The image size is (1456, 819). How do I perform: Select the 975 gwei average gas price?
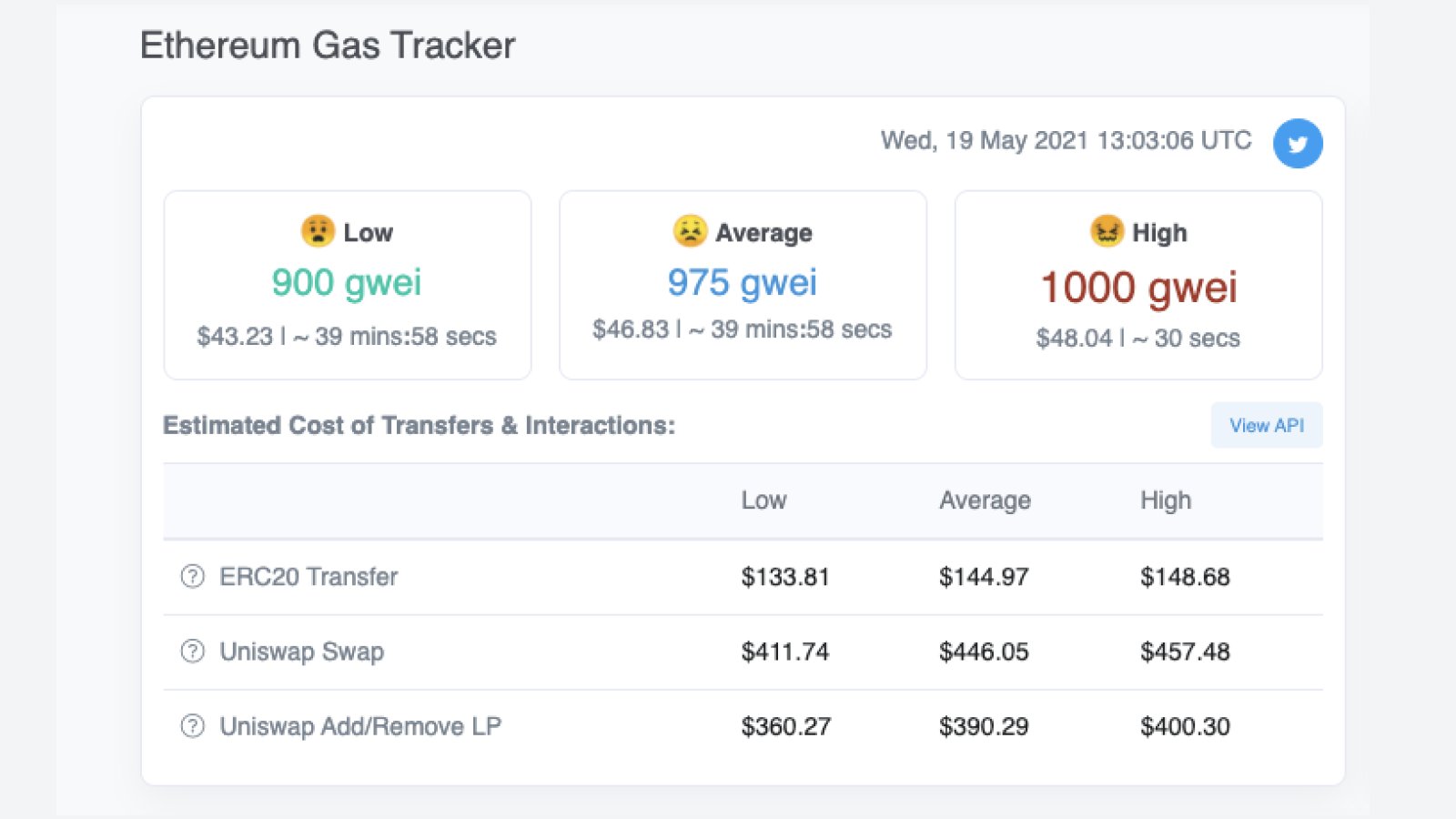tap(743, 282)
